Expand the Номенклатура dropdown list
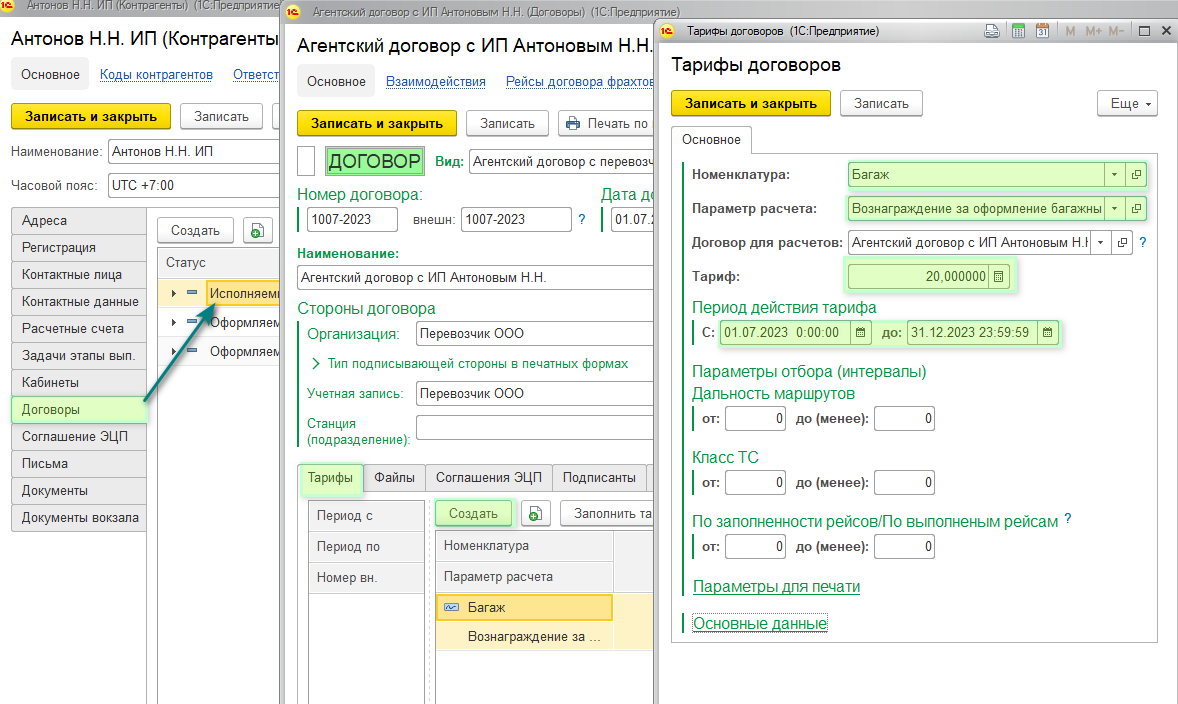The height and width of the screenshot is (704, 1178). pyautogui.click(x=1114, y=175)
